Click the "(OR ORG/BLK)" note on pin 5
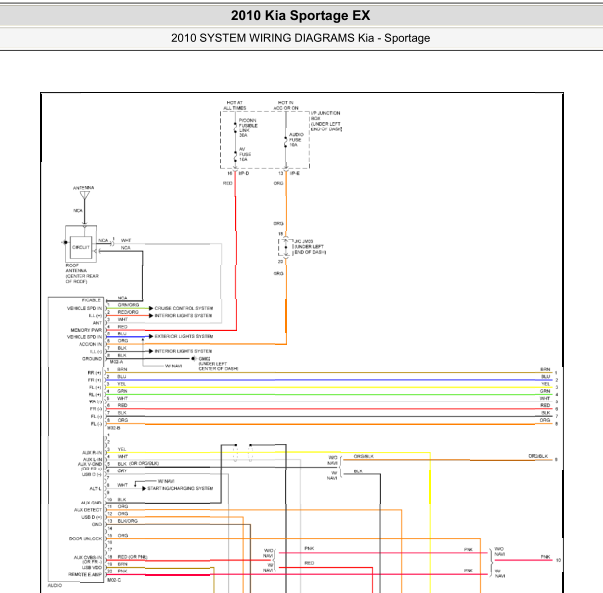 (x=144, y=464)
